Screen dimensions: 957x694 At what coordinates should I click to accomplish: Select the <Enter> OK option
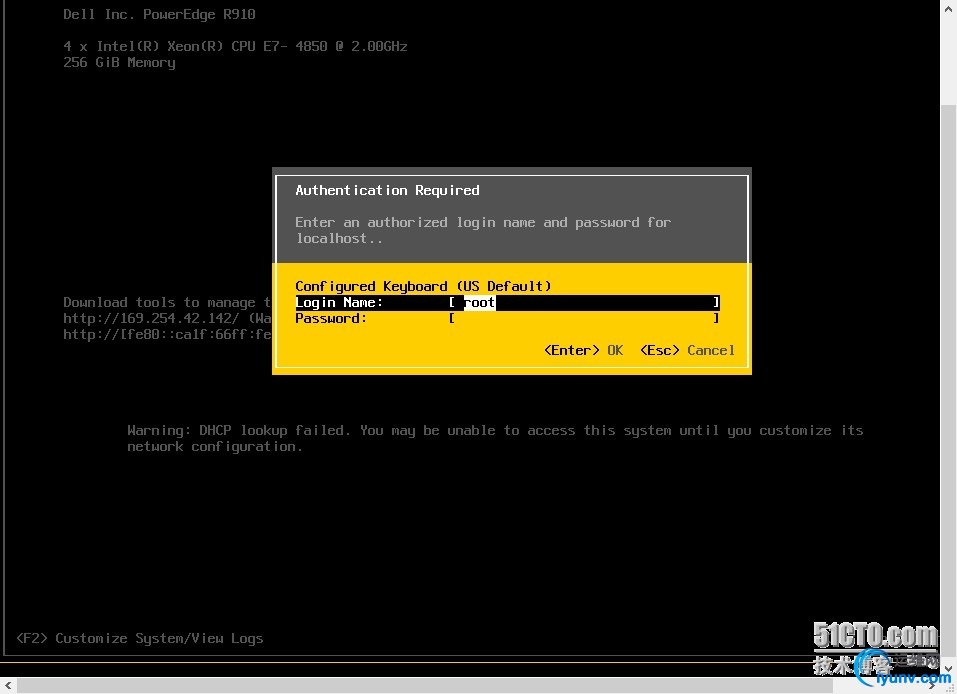tap(583, 350)
